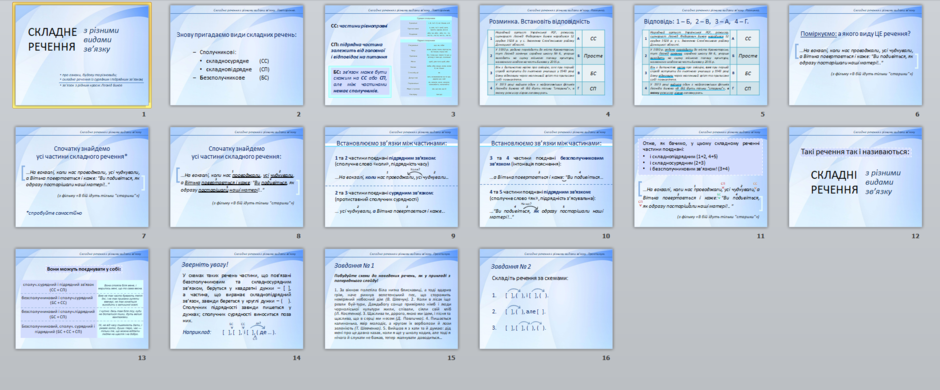Click slide number label 15
This screenshot has width=940, height=390.
[x=452, y=358]
